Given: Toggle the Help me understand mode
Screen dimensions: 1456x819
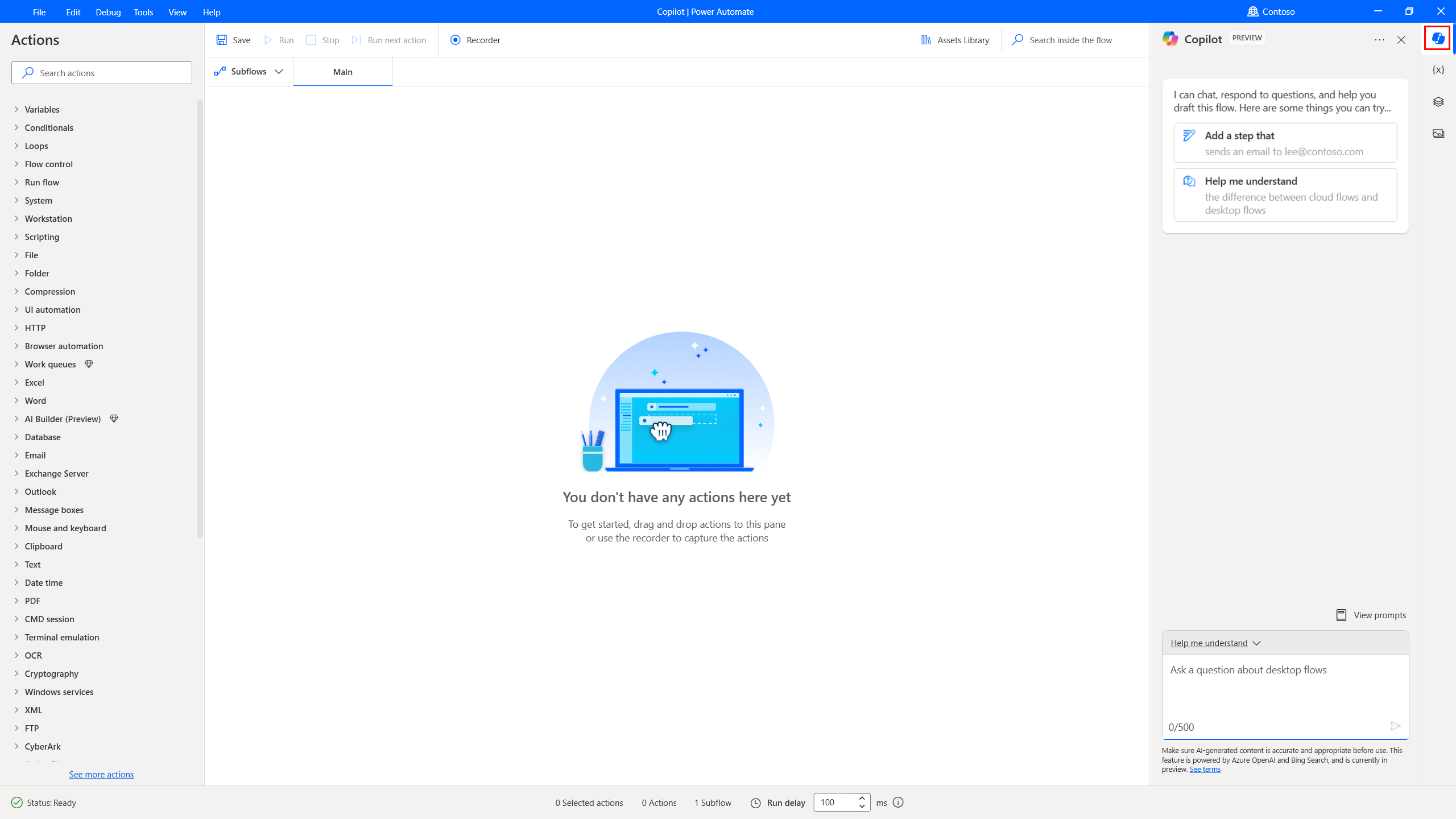Looking at the screenshot, I should click(1214, 642).
